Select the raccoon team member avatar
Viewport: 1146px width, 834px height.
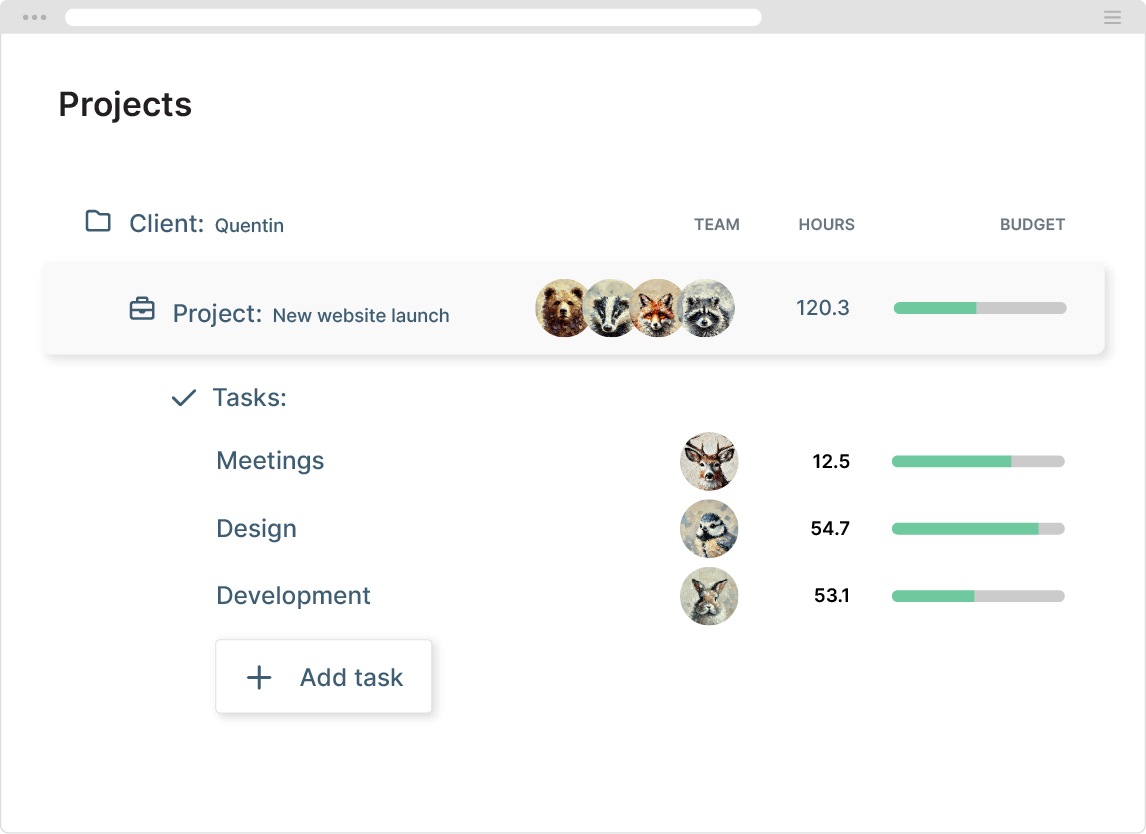[707, 308]
